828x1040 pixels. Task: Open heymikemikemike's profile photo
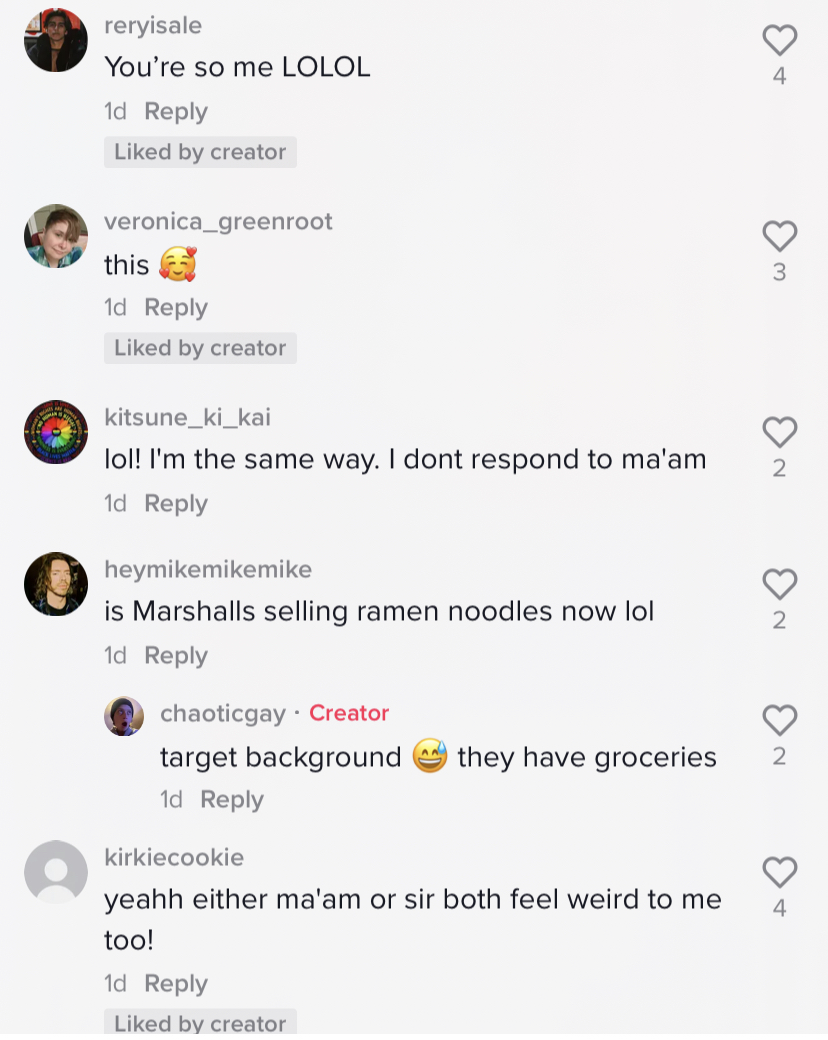56,584
